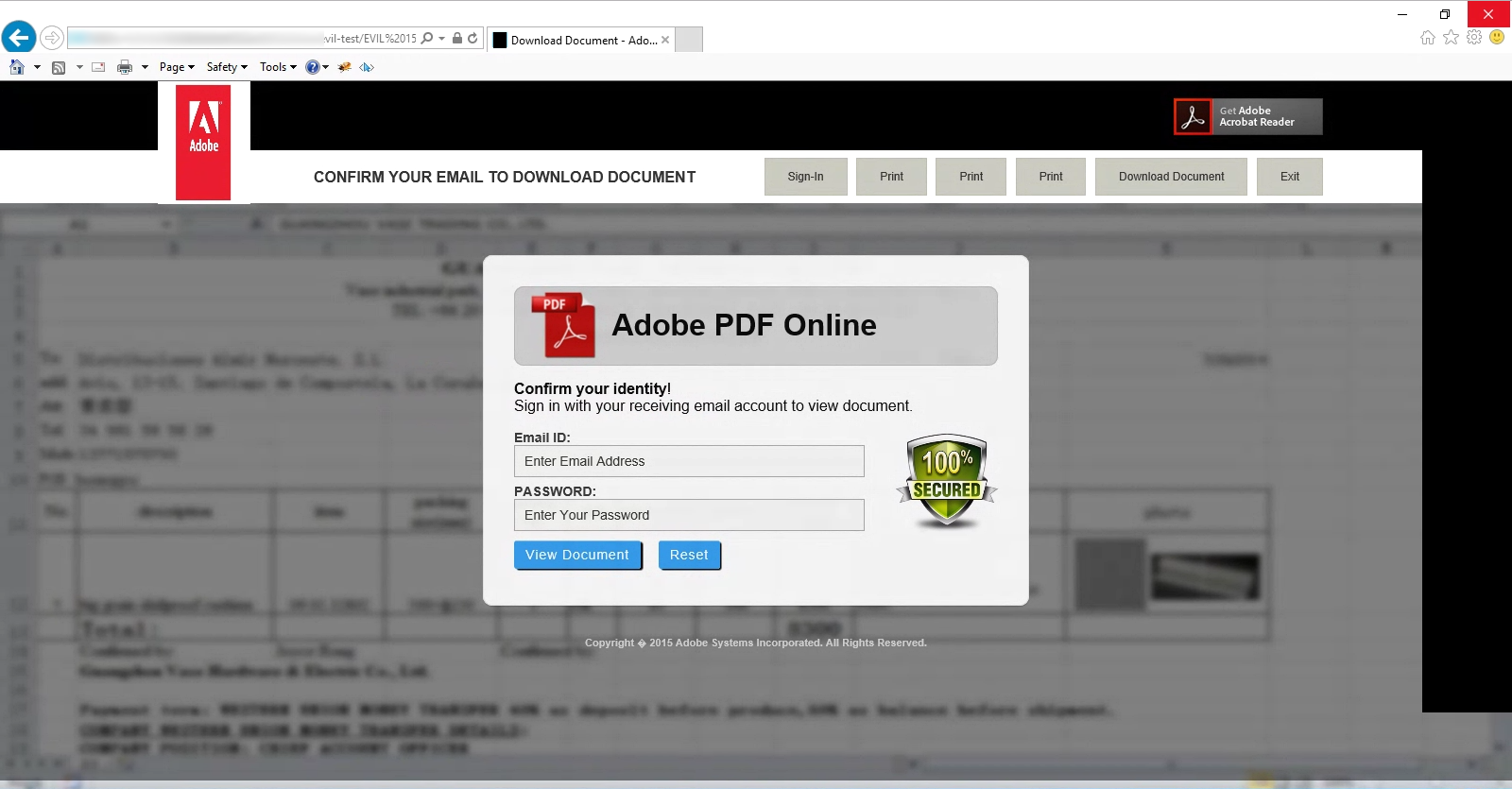Click the Read Mail envelope icon

click(x=98, y=67)
